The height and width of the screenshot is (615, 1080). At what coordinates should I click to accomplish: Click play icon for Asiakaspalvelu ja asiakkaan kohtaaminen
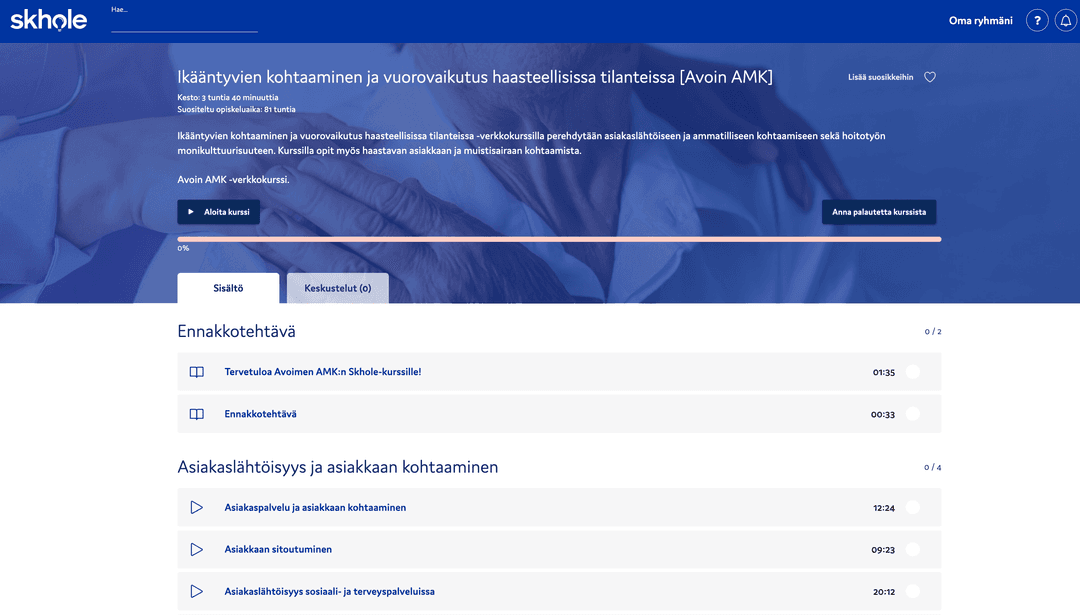[197, 508]
